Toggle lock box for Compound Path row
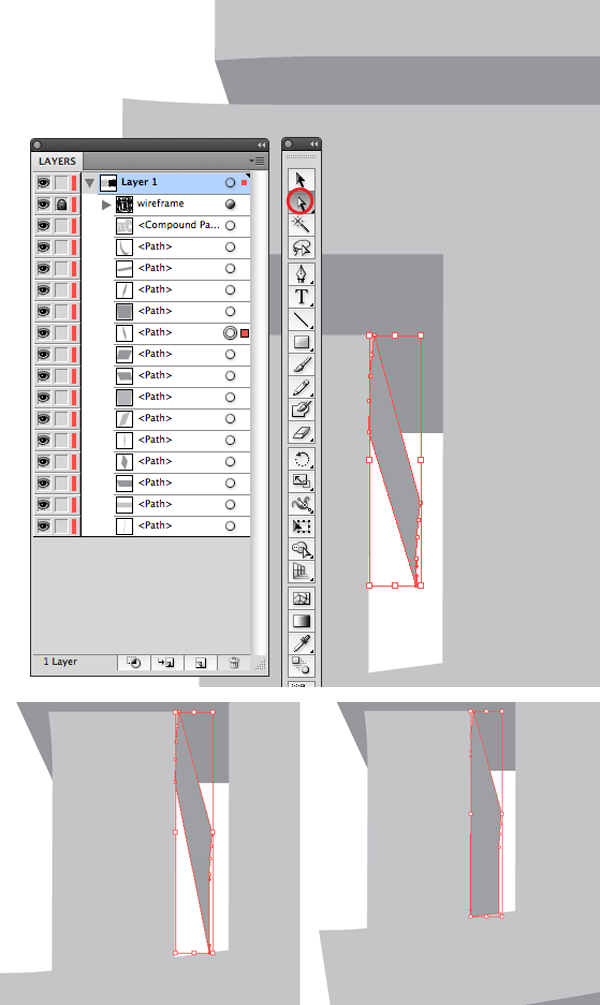 [62, 226]
